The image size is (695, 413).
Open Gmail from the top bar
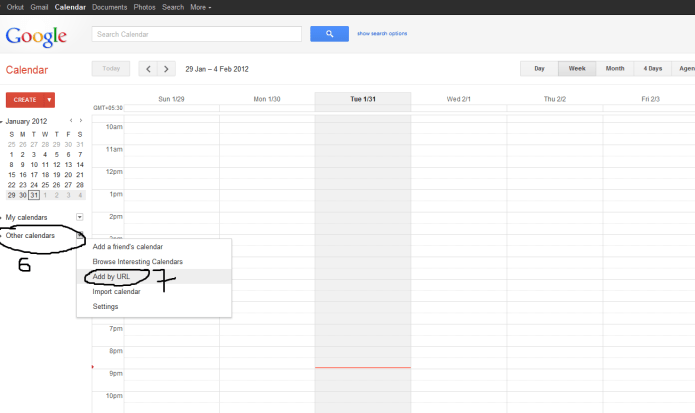[x=39, y=7]
